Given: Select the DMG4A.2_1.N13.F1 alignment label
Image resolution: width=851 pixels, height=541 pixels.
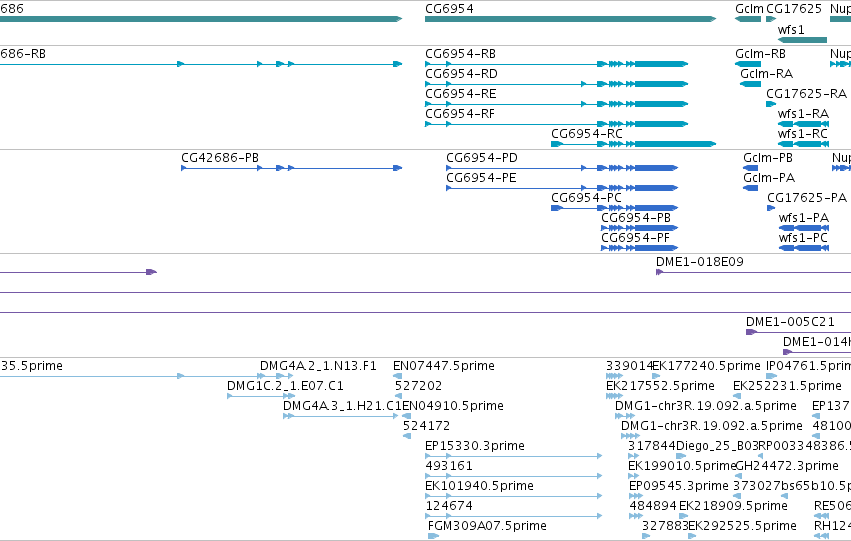Looking at the screenshot, I should click(x=318, y=366).
